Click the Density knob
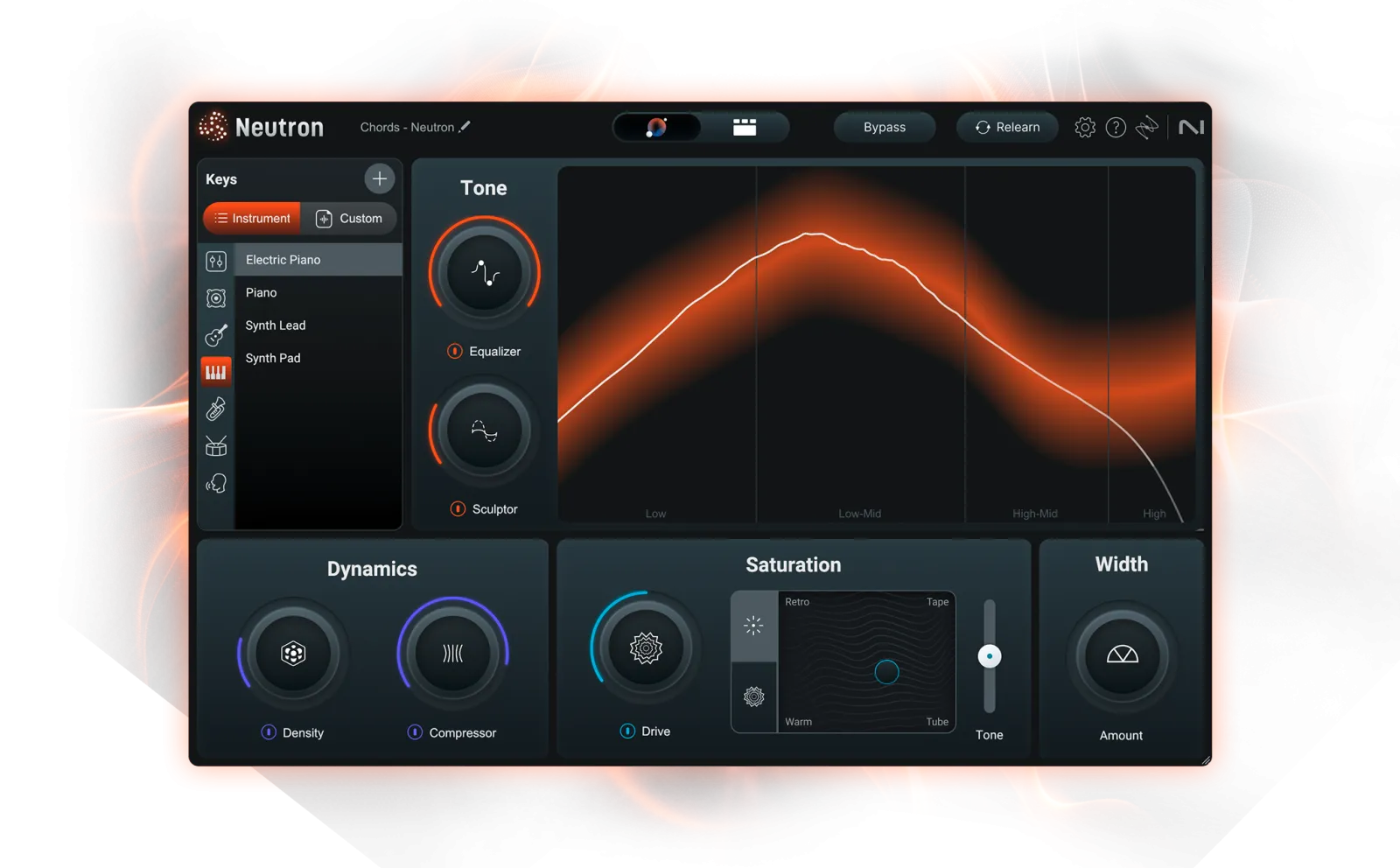The image size is (1400, 868). click(293, 653)
